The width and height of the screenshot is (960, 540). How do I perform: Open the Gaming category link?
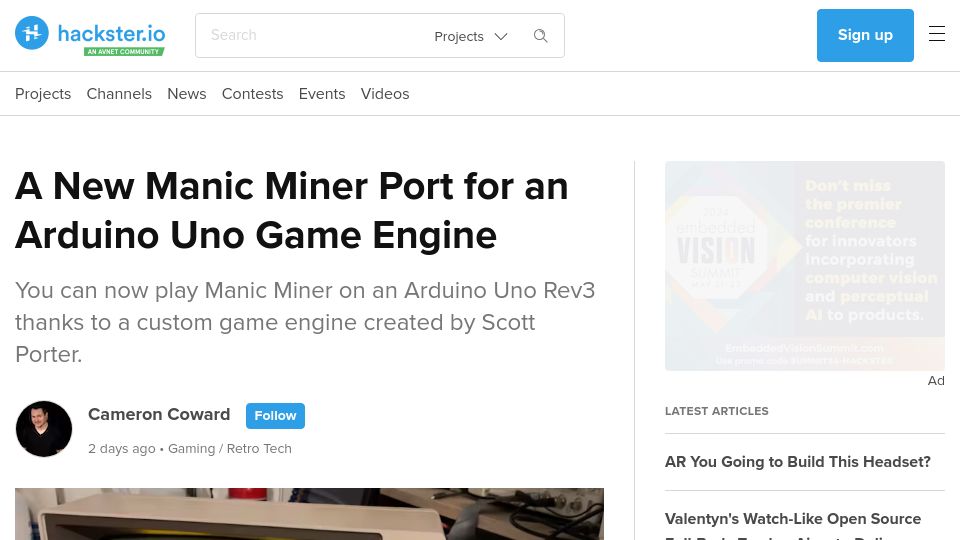192,449
